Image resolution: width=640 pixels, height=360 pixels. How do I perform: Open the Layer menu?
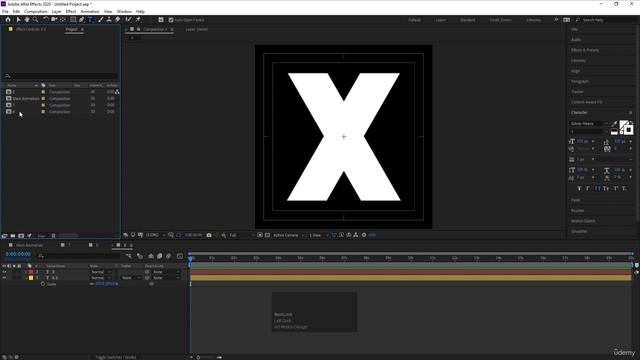(56, 11)
